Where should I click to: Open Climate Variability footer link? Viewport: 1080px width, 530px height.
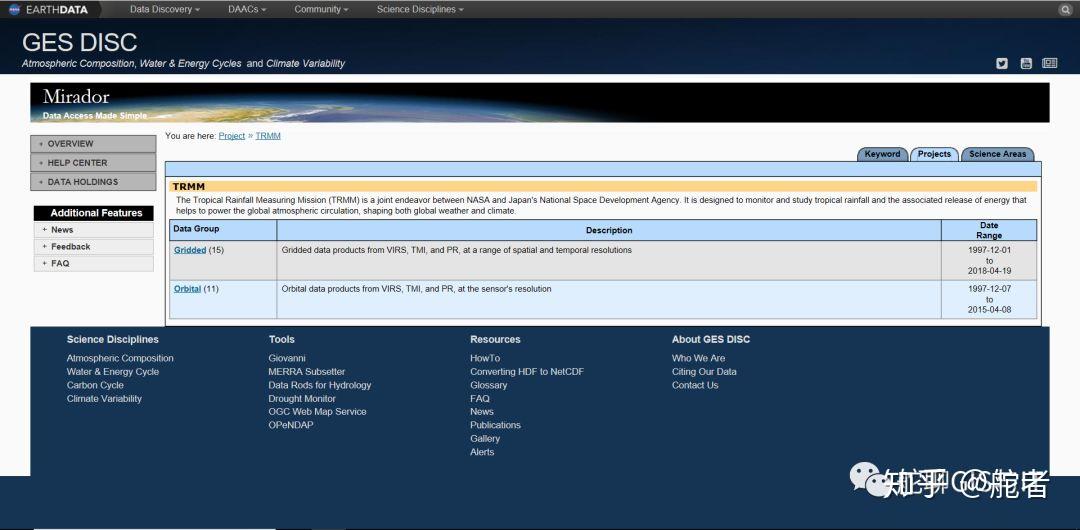point(104,398)
